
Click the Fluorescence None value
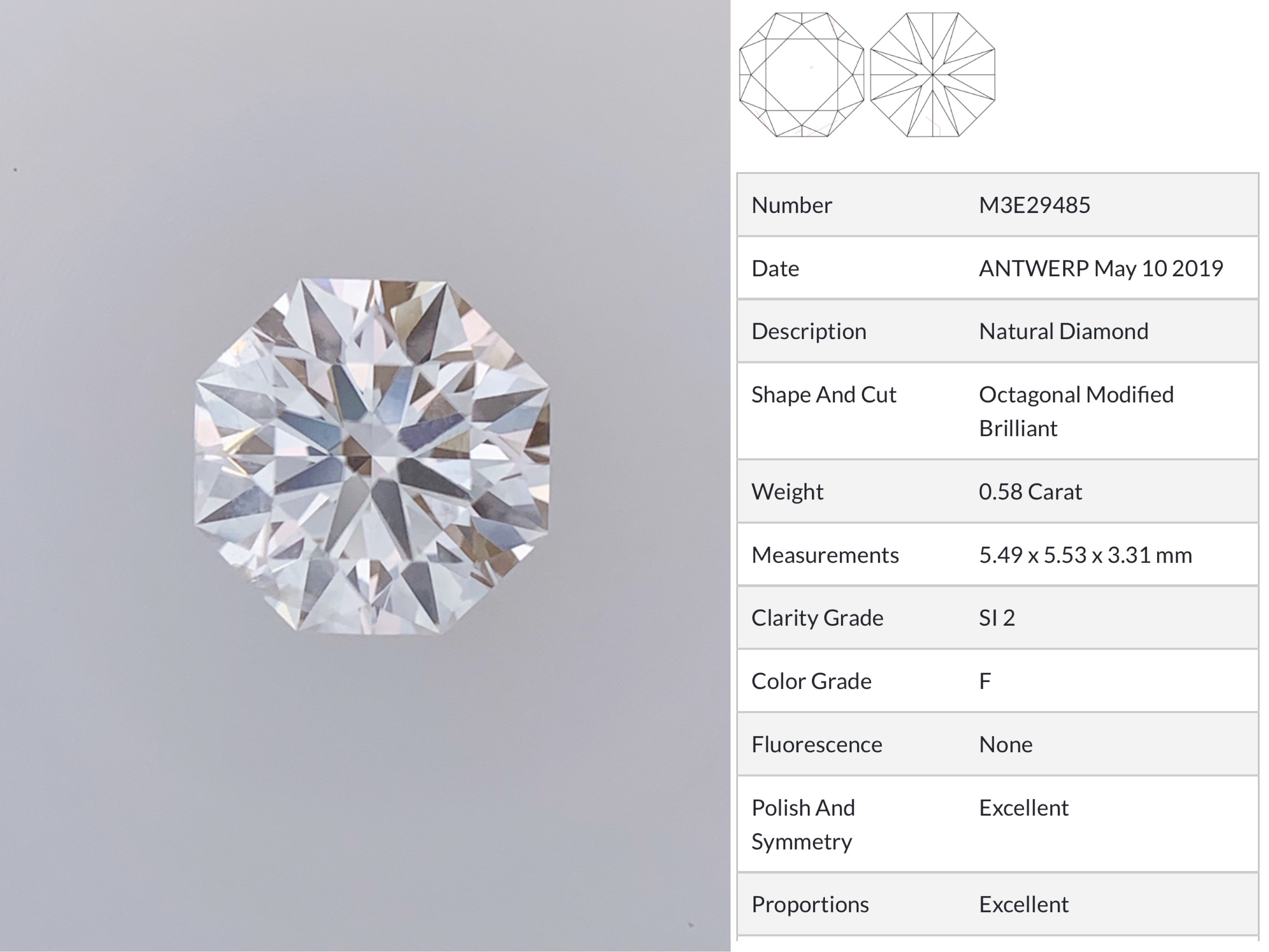click(x=1005, y=744)
